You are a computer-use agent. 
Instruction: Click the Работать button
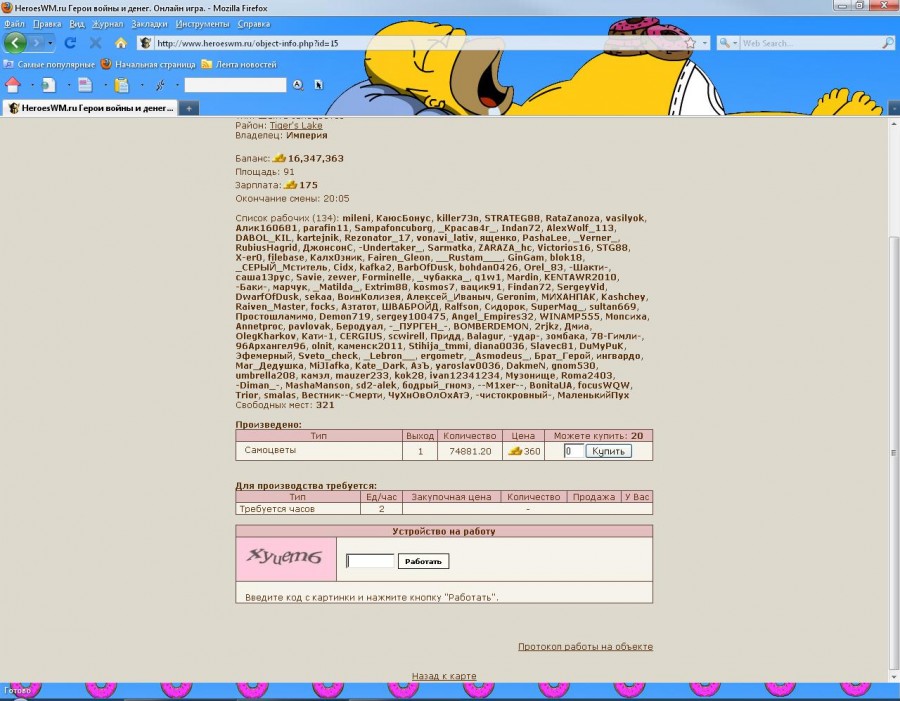coord(424,561)
